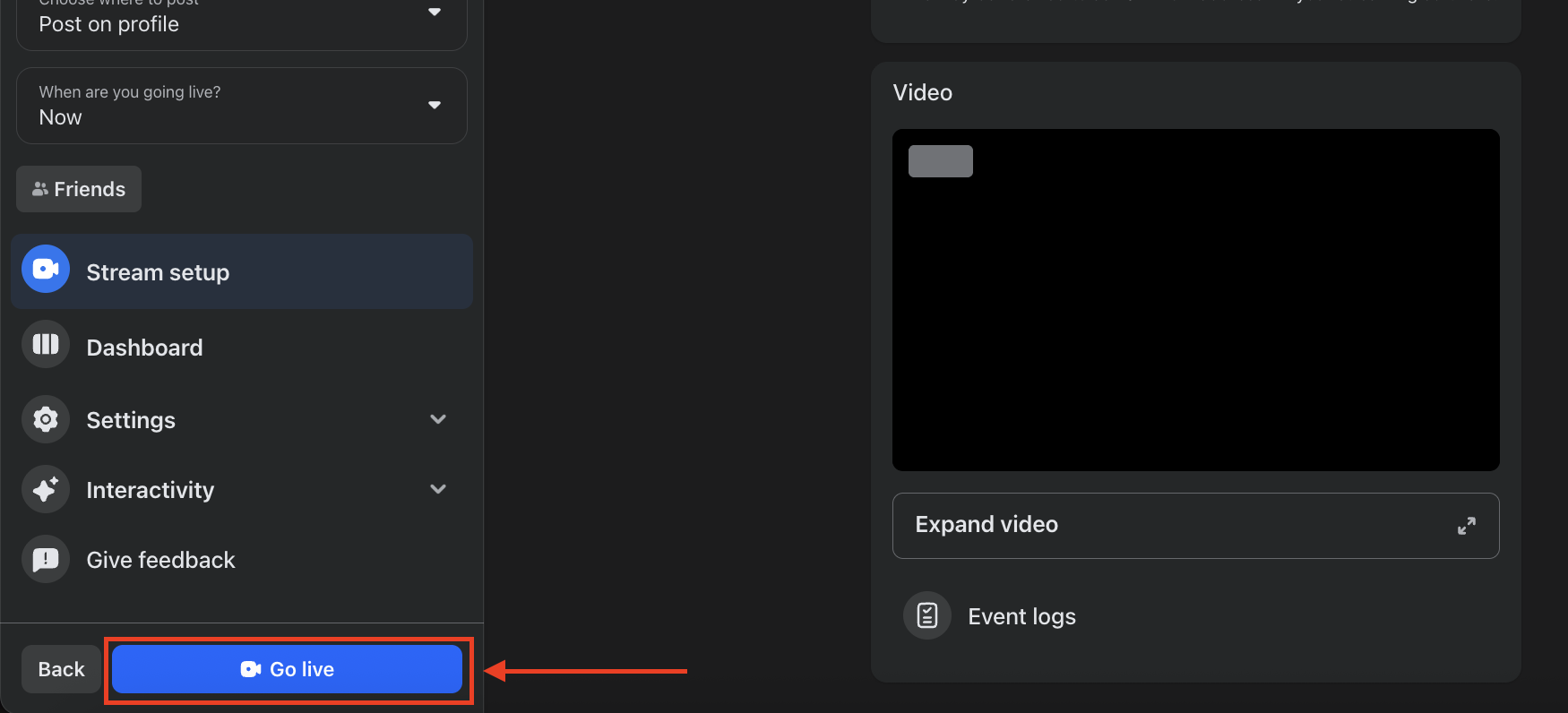Click the Back button
The height and width of the screenshot is (713, 1568).
(61, 669)
